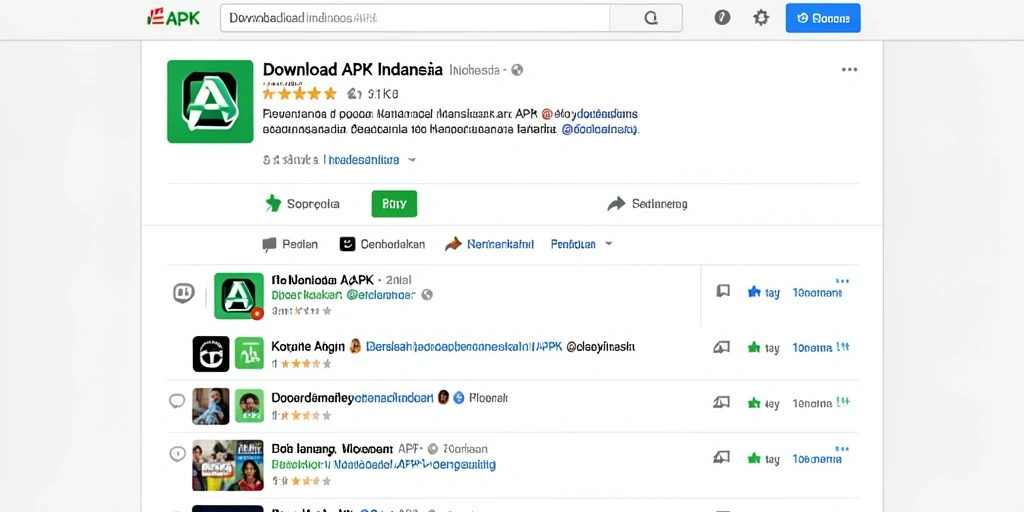Click the large green APK app icon
1024x512 pixels.
[210, 101]
